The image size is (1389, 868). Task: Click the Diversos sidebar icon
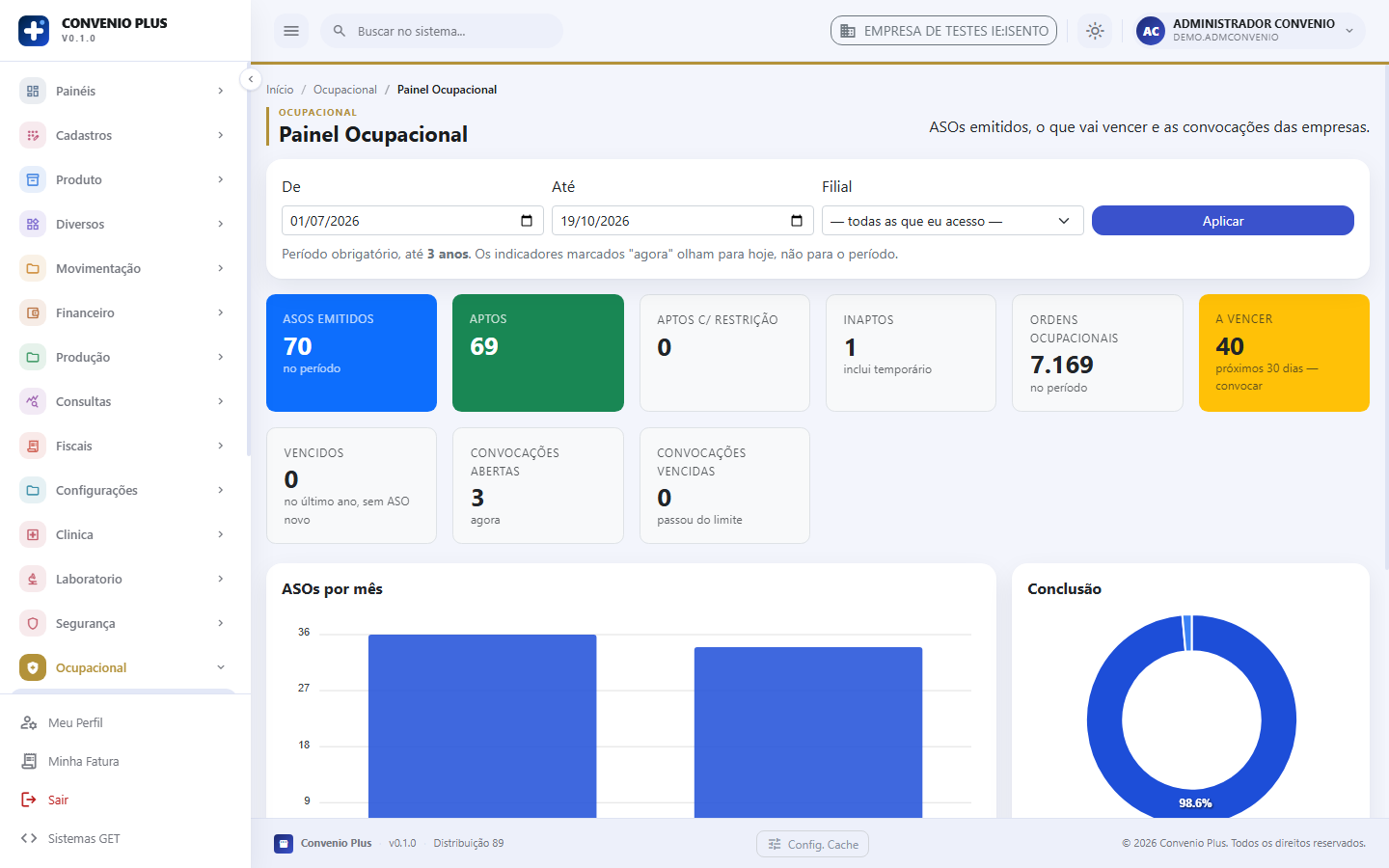33,224
